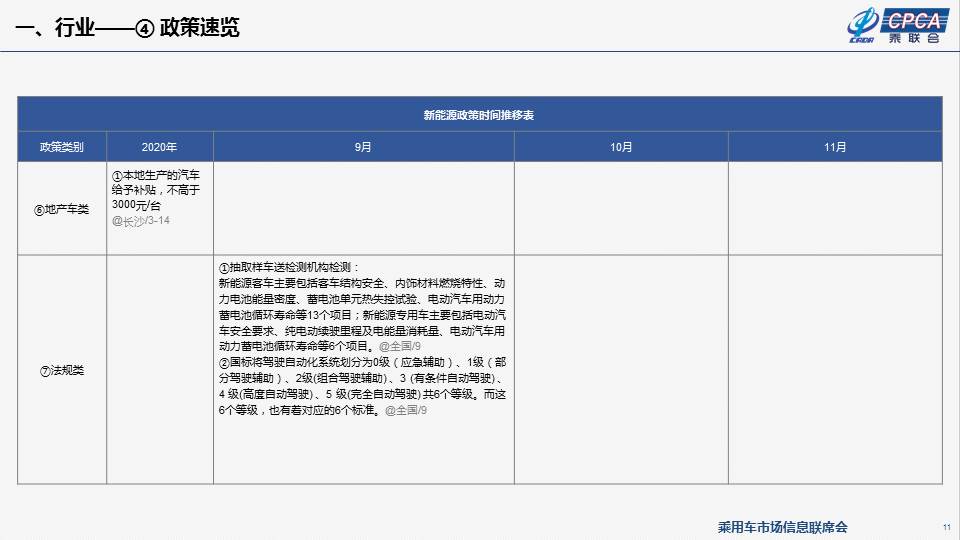
Task: Select the 本地生产的汽车给予补贴 cell text
Action: [156, 190]
